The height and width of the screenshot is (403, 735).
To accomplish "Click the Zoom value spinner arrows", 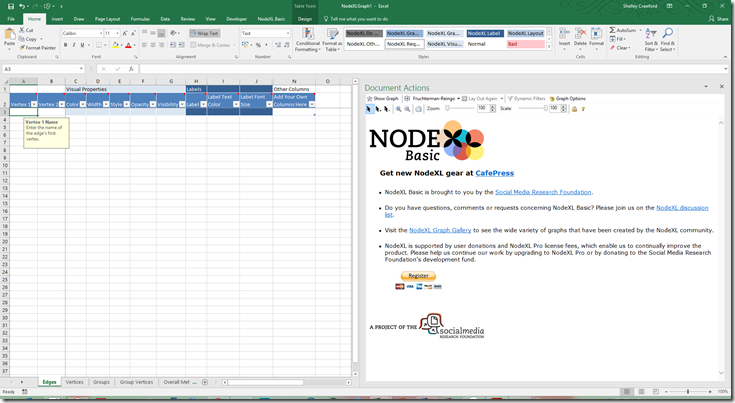I will pos(493,108).
